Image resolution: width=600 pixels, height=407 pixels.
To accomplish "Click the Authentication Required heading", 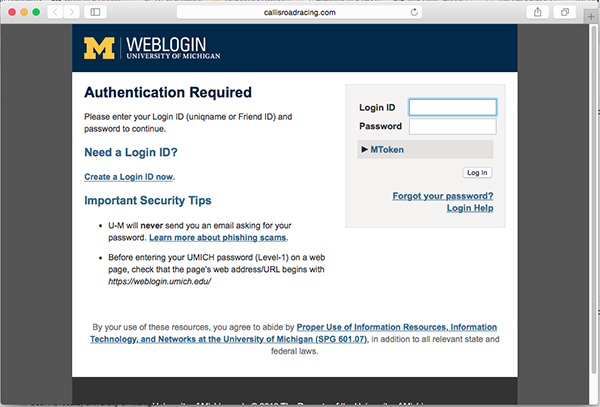I will (x=168, y=92).
